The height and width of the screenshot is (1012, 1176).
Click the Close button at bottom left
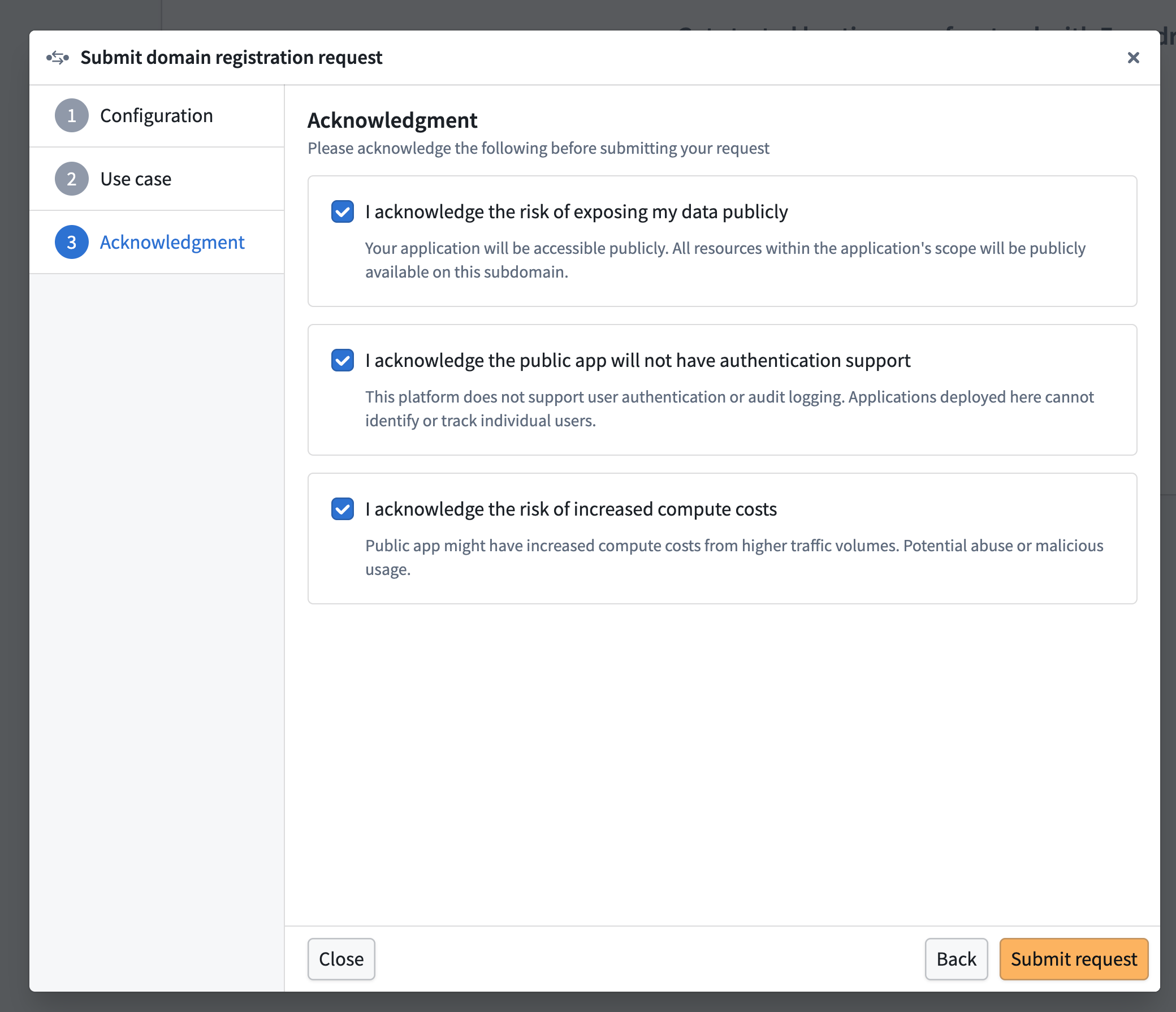pos(341,959)
